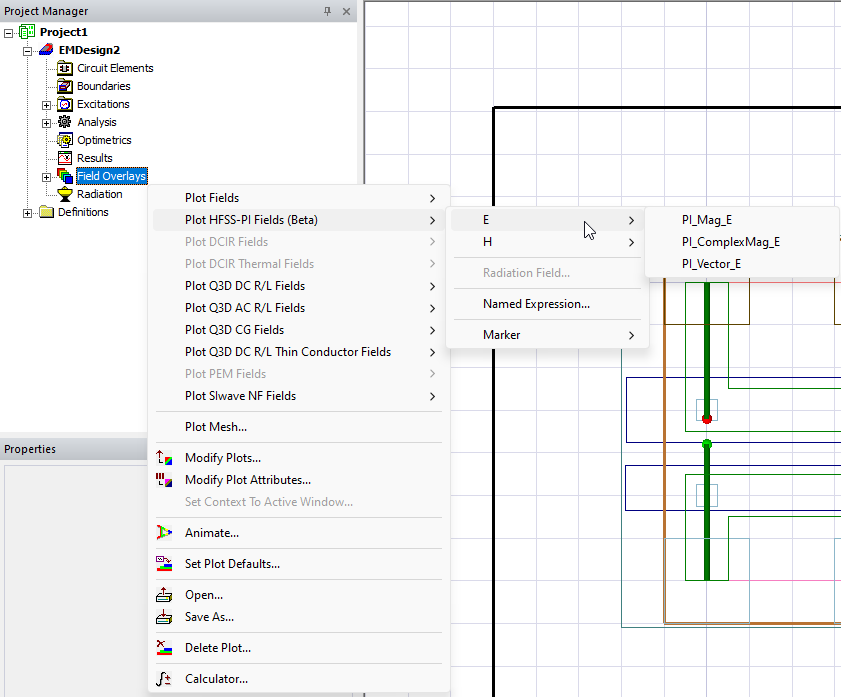841x697 pixels.
Task: Choose Modify Plots... entry
Action: pos(298,458)
